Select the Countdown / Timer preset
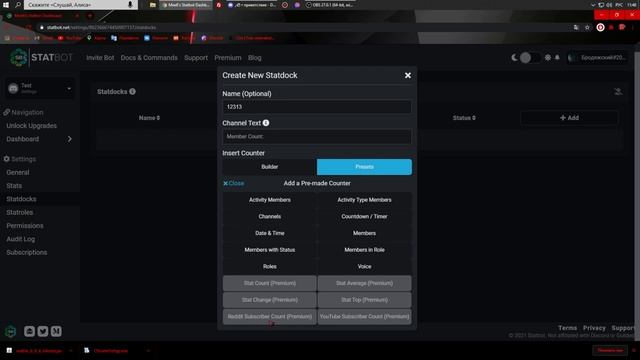This screenshot has height=360, width=640. coord(364,217)
